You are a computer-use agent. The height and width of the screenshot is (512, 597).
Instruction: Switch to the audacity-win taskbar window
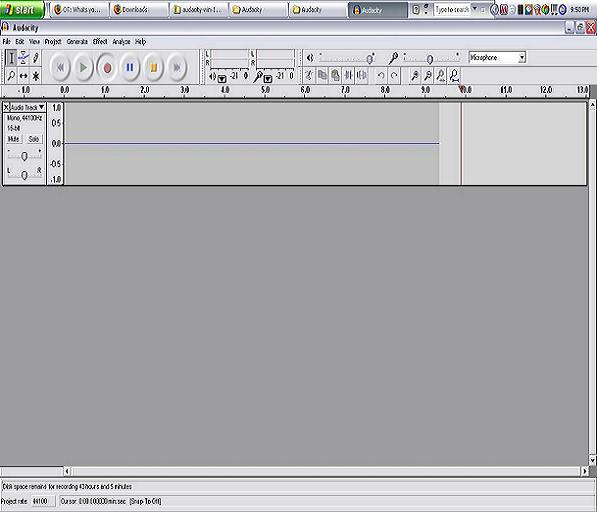[x=199, y=10]
